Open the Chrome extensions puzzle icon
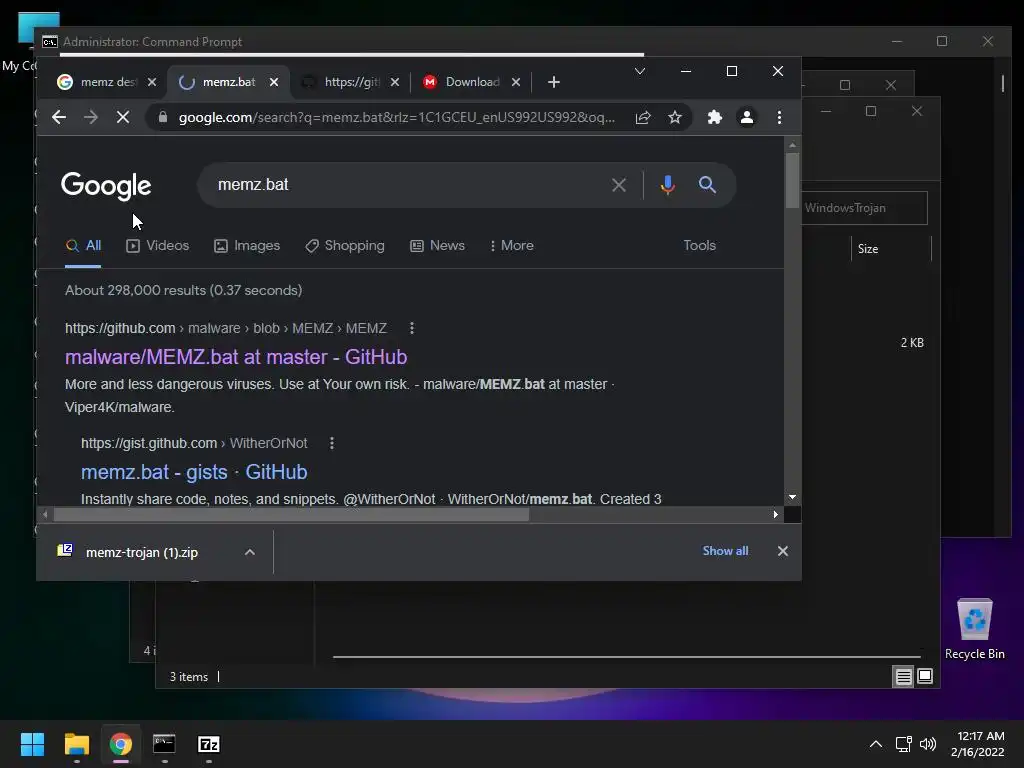This screenshot has width=1024, height=768. [x=714, y=118]
